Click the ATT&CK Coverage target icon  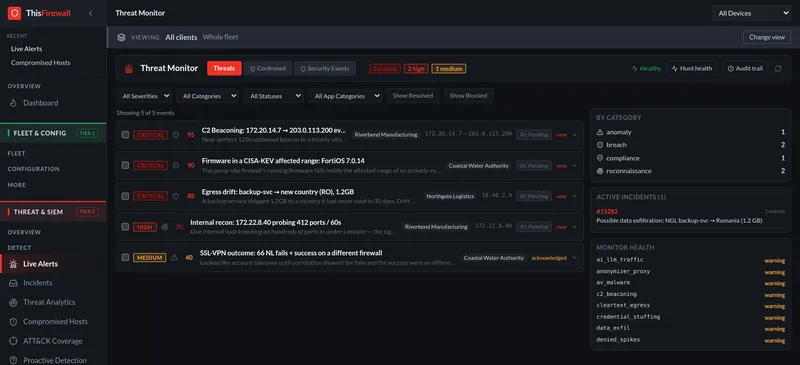coord(14,341)
